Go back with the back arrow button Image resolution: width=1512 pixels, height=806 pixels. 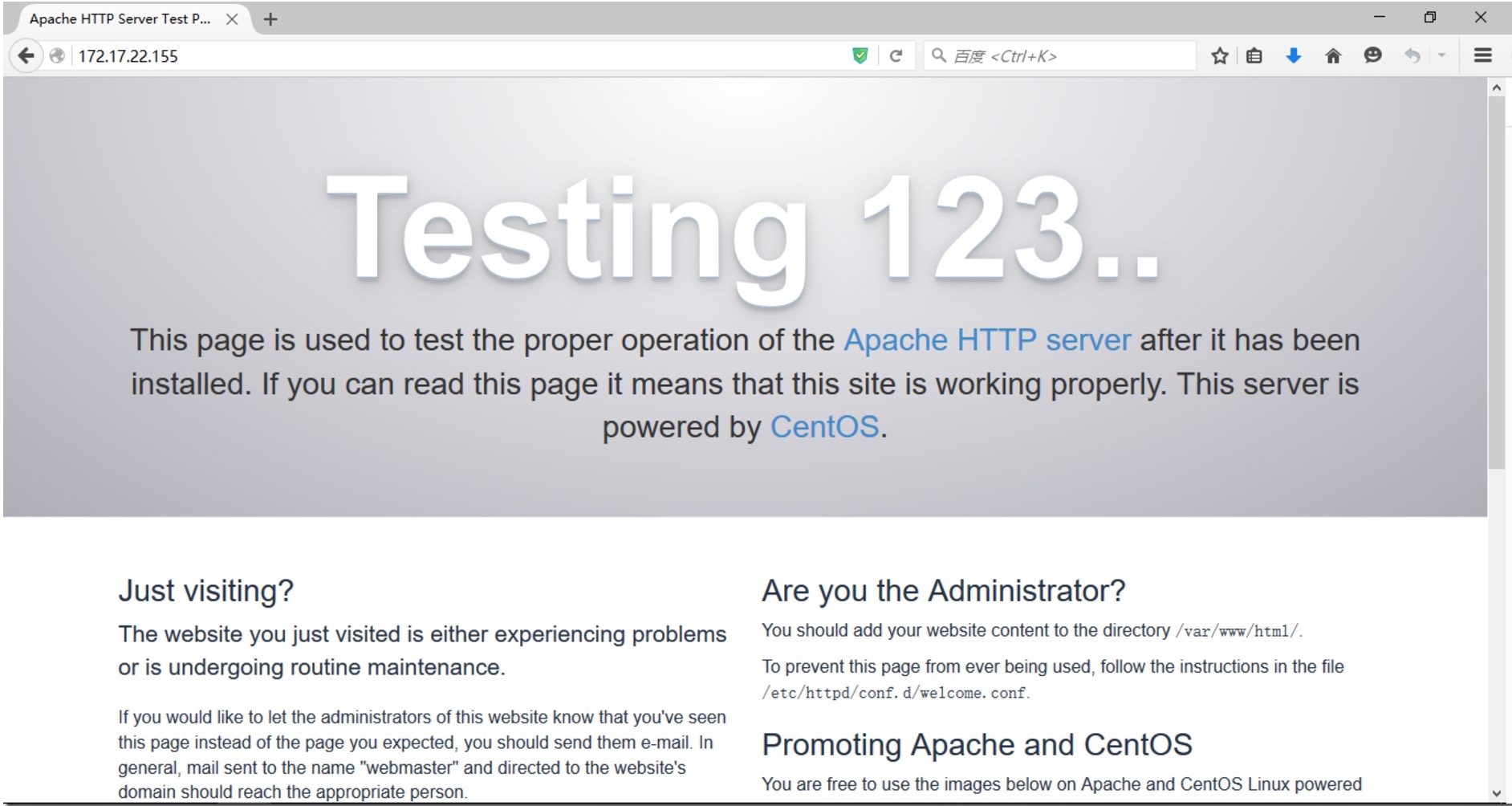click(x=26, y=55)
